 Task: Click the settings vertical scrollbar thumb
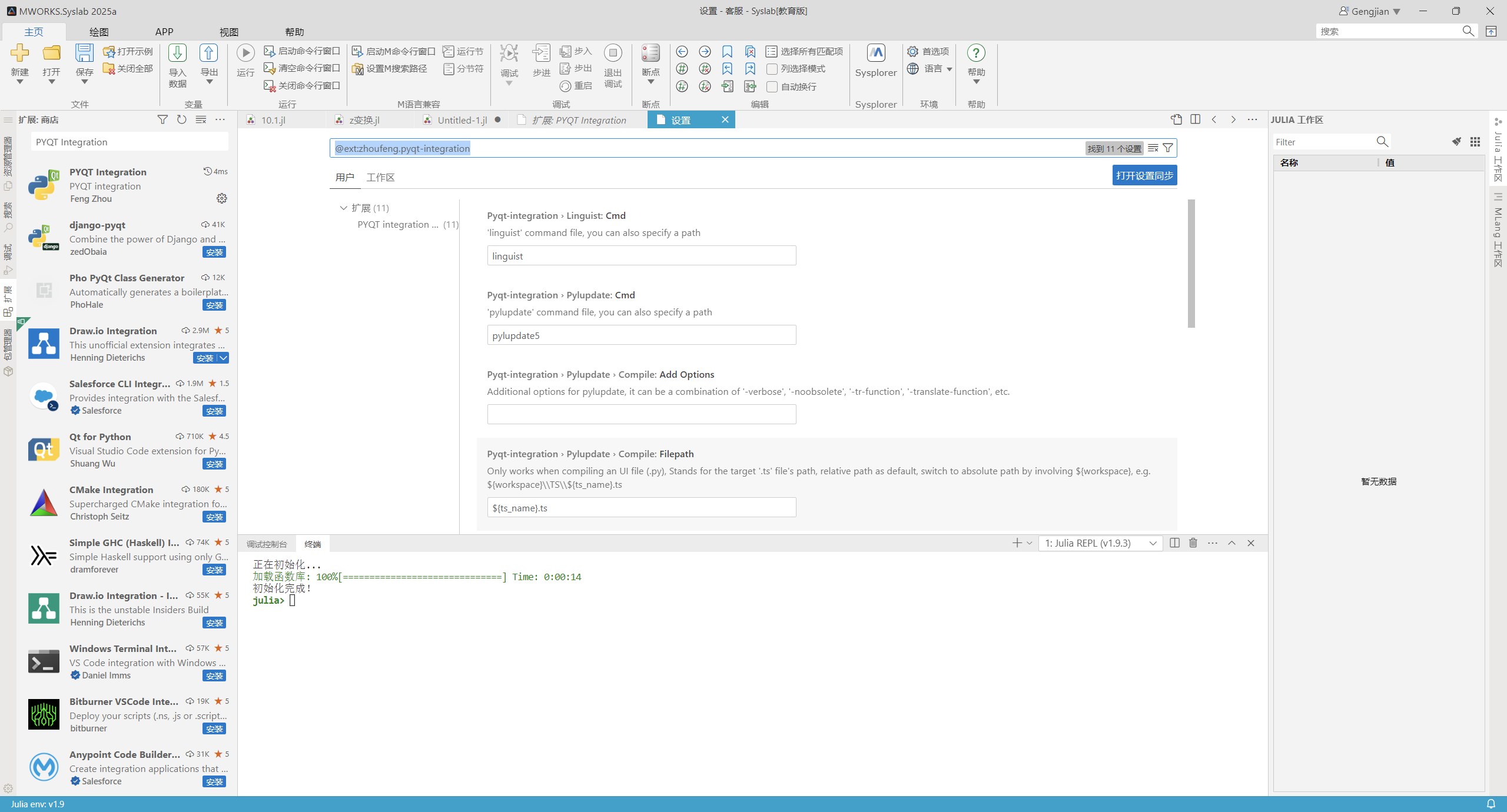(1191, 263)
